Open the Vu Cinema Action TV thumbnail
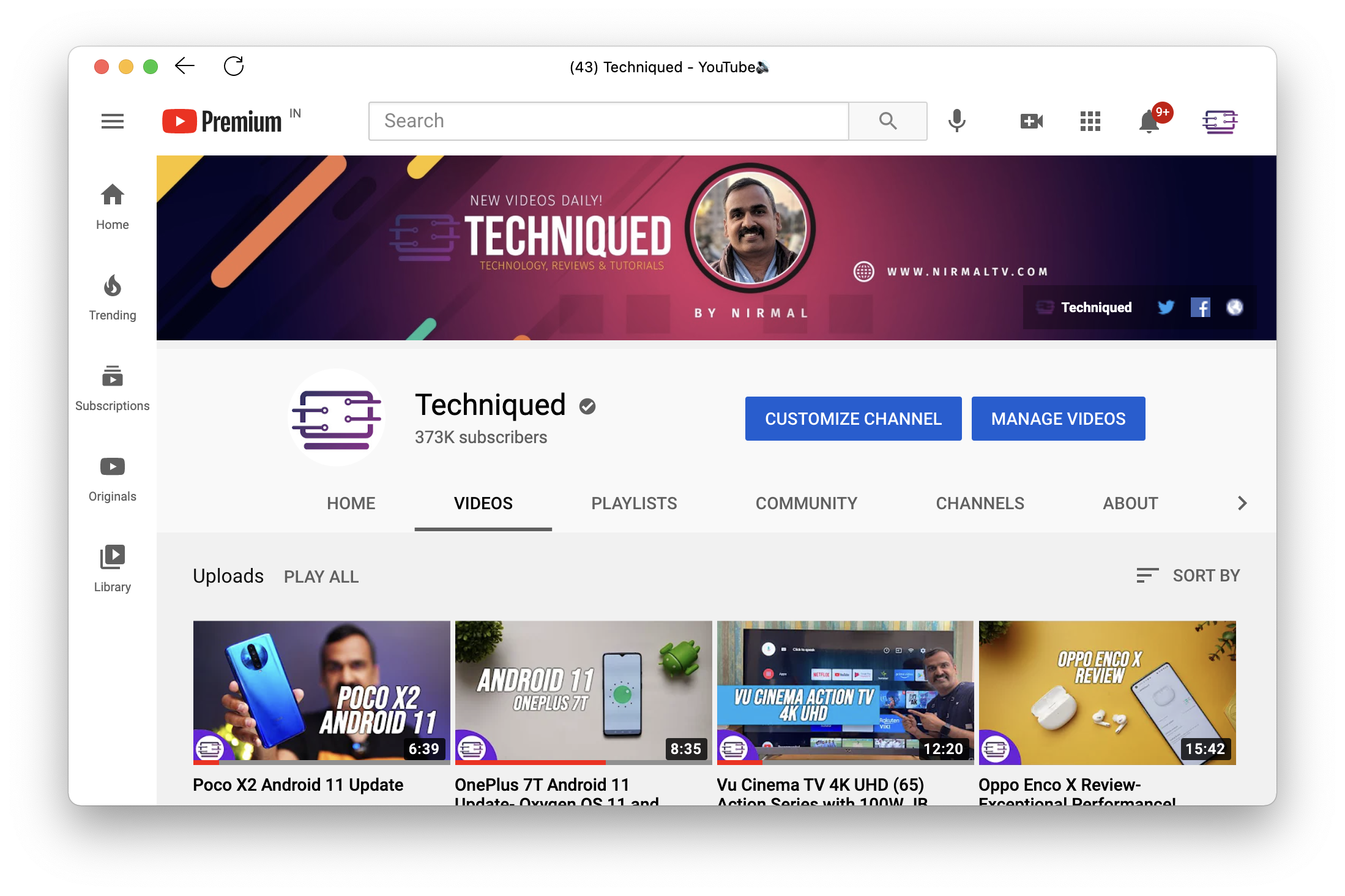 pos(846,693)
